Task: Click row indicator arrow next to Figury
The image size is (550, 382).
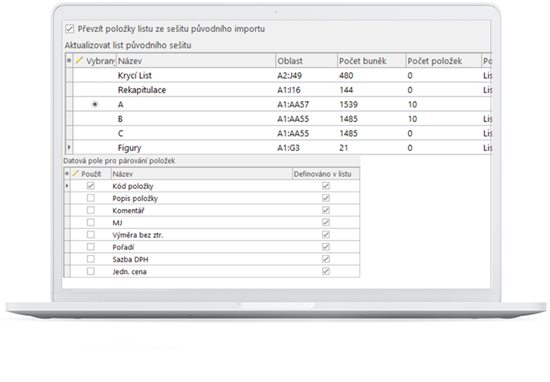Action: pyautogui.click(x=69, y=147)
